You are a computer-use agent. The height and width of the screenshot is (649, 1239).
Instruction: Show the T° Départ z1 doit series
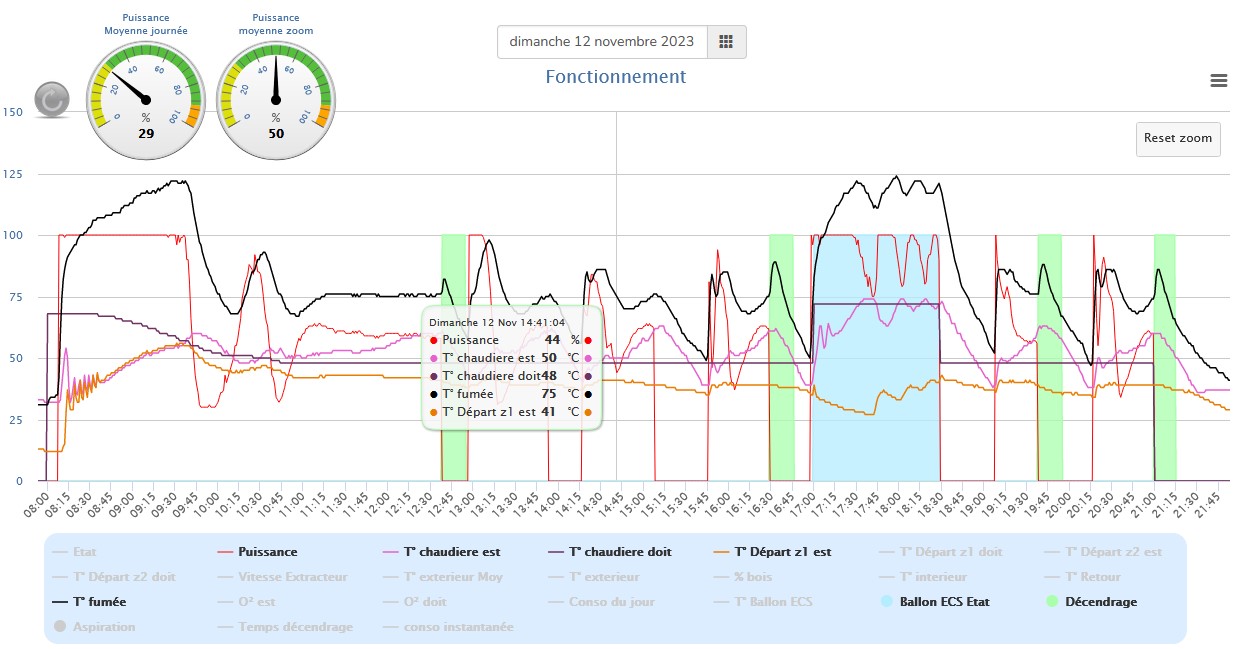pyautogui.click(x=940, y=551)
